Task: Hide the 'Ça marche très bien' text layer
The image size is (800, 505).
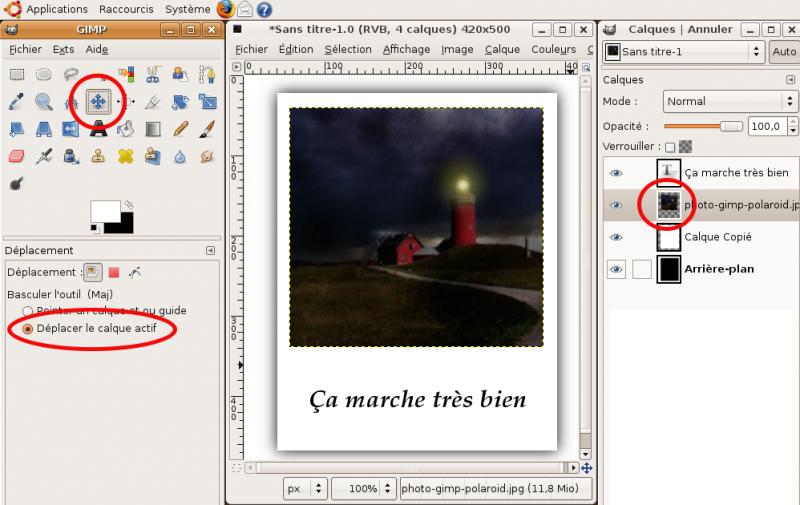Action: click(x=616, y=173)
